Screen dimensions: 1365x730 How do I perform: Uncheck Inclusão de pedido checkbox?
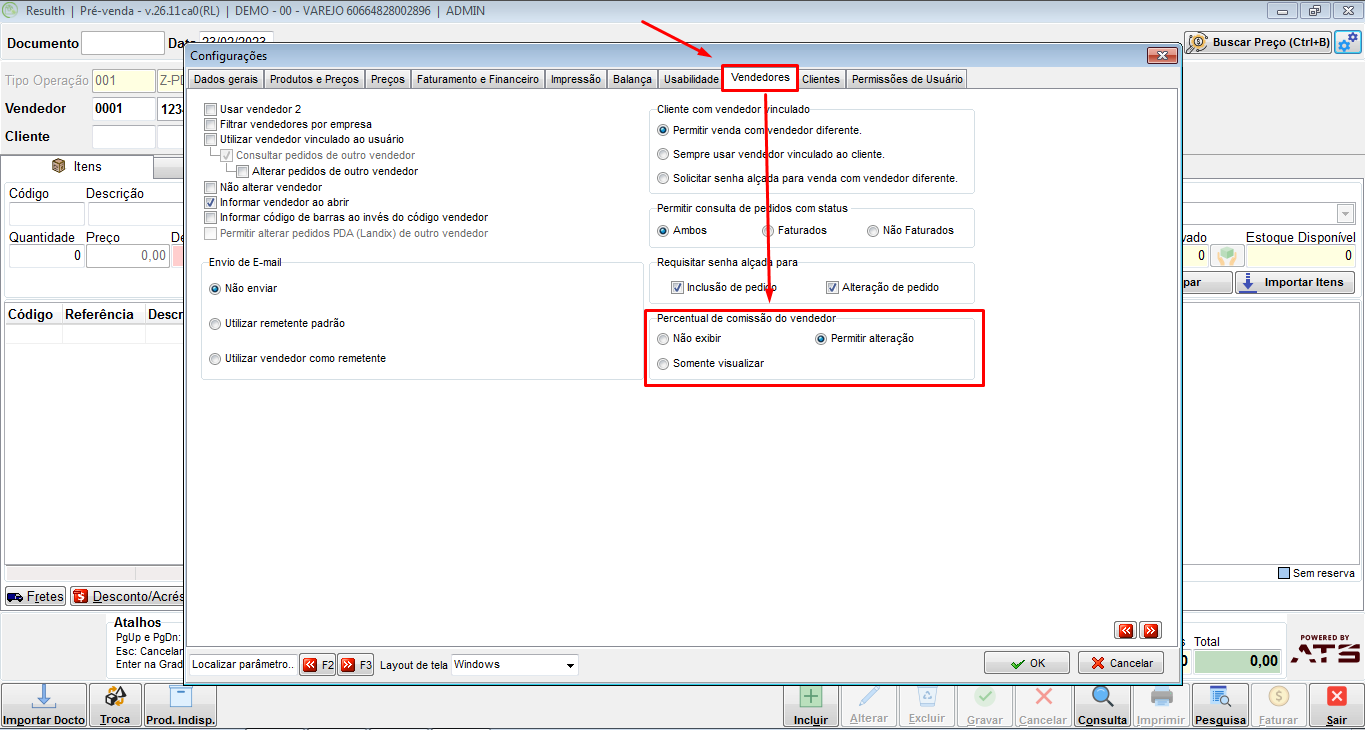click(677, 287)
